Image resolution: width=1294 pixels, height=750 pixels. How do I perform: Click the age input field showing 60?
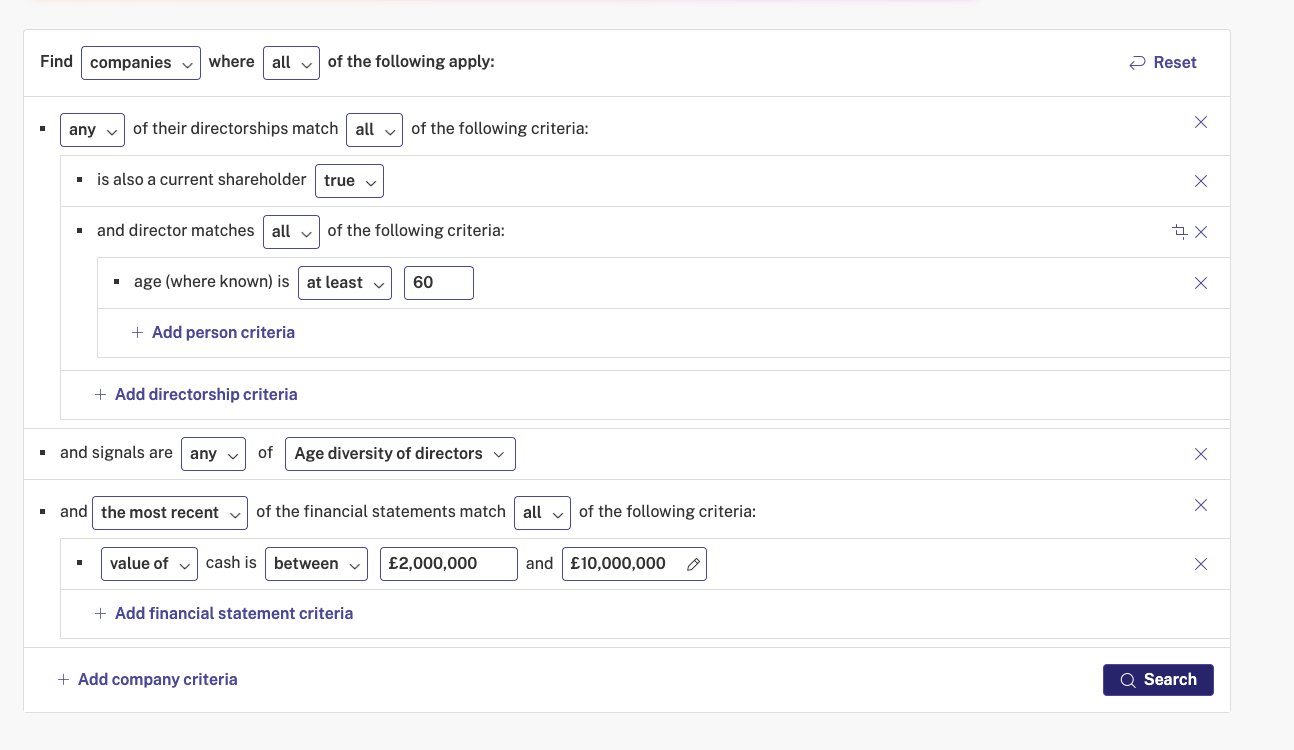click(438, 283)
